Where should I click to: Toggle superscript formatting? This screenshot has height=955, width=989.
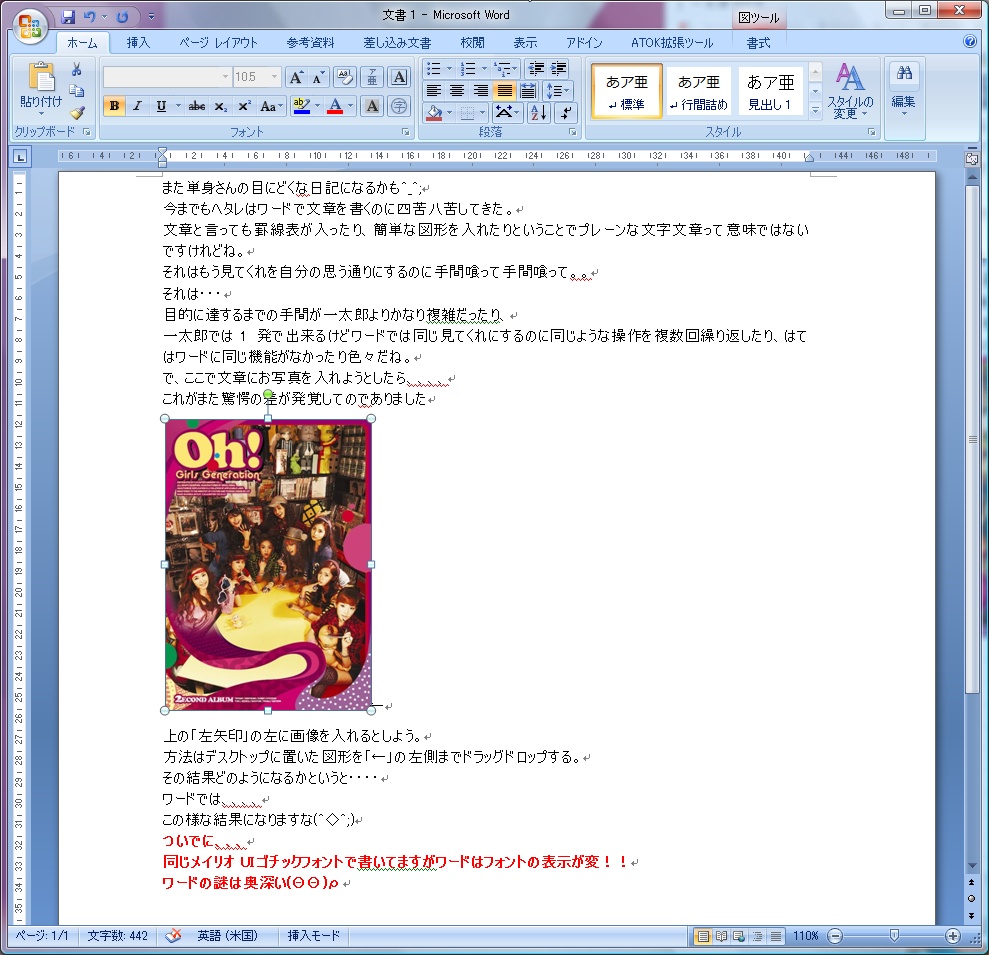pos(244,106)
